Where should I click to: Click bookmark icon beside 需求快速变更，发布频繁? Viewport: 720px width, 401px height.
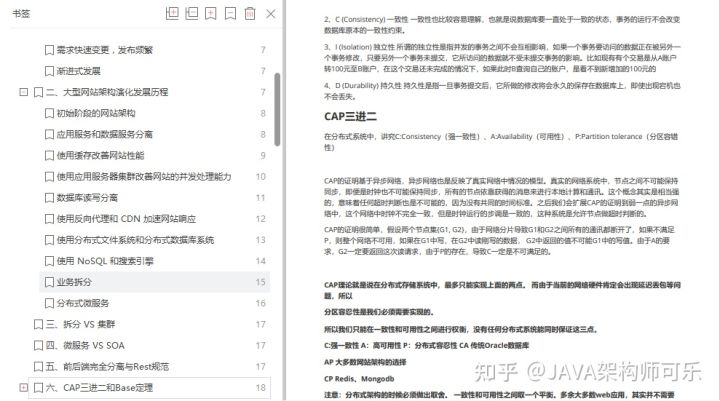49,50
